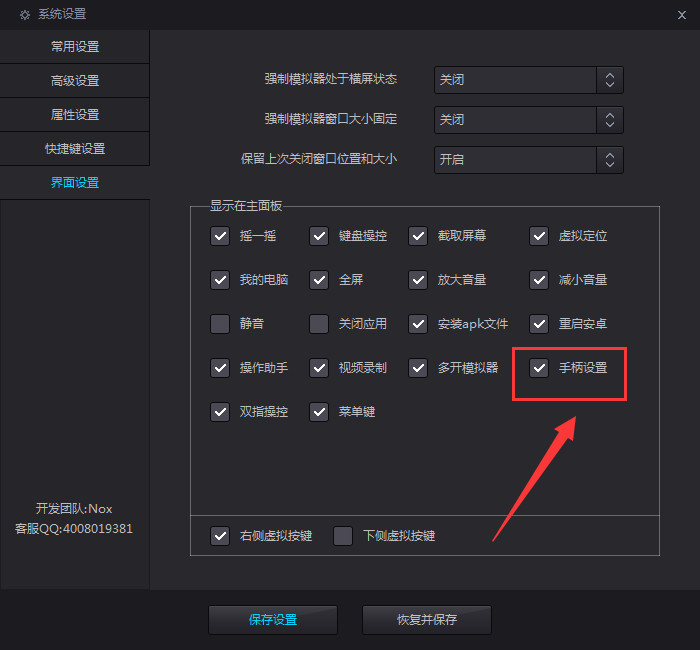Disable 右侧虚拟按键 checkbox
This screenshot has height=650, width=700.
point(220,536)
